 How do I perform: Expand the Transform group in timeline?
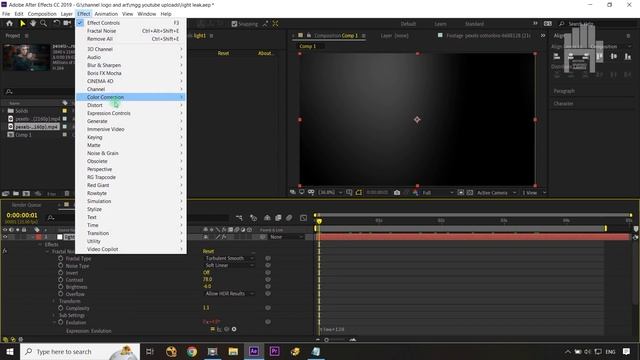(53, 301)
